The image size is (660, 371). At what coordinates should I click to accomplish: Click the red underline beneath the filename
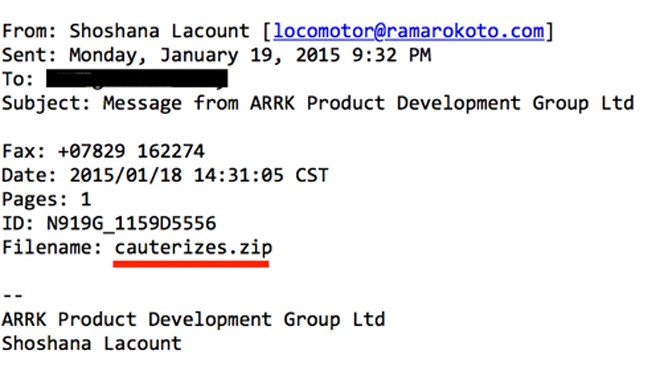pyautogui.click(x=191, y=264)
